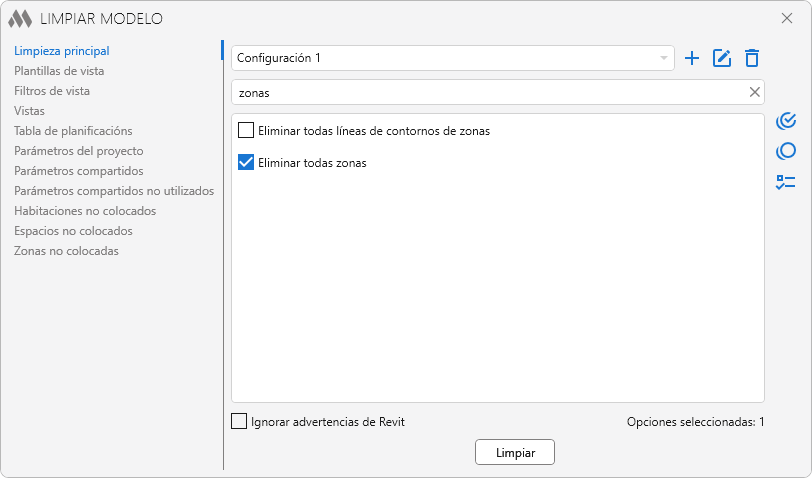Clear the search field with X icon

[755, 92]
